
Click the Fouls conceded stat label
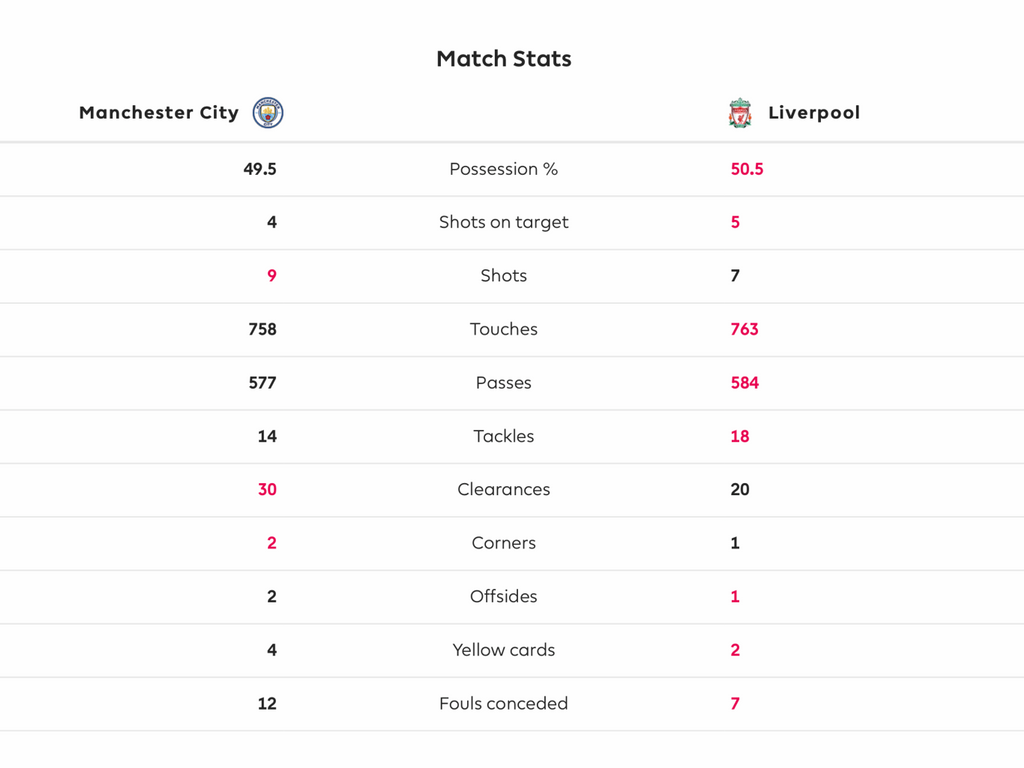coord(504,704)
